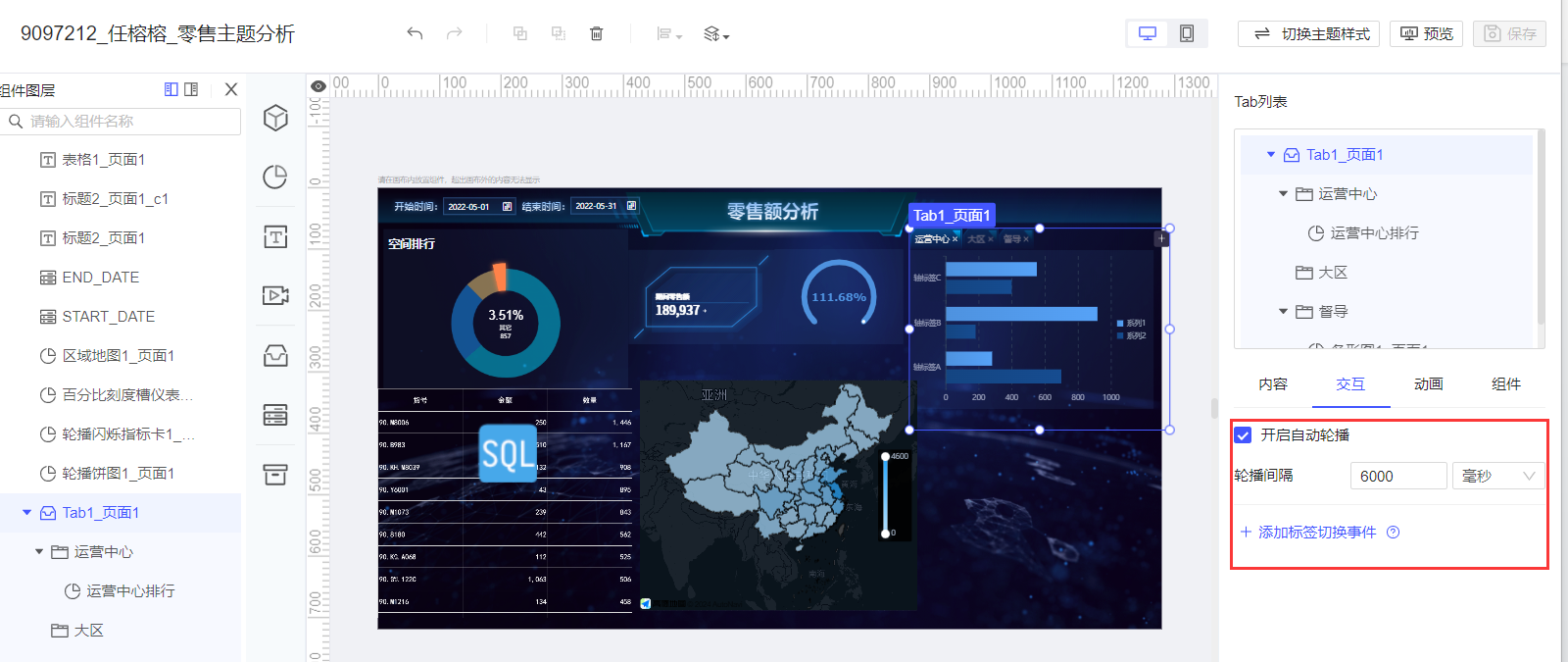This screenshot has height=662, width=1568.
Task: Open the layer order dropdown
Action: (716, 33)
